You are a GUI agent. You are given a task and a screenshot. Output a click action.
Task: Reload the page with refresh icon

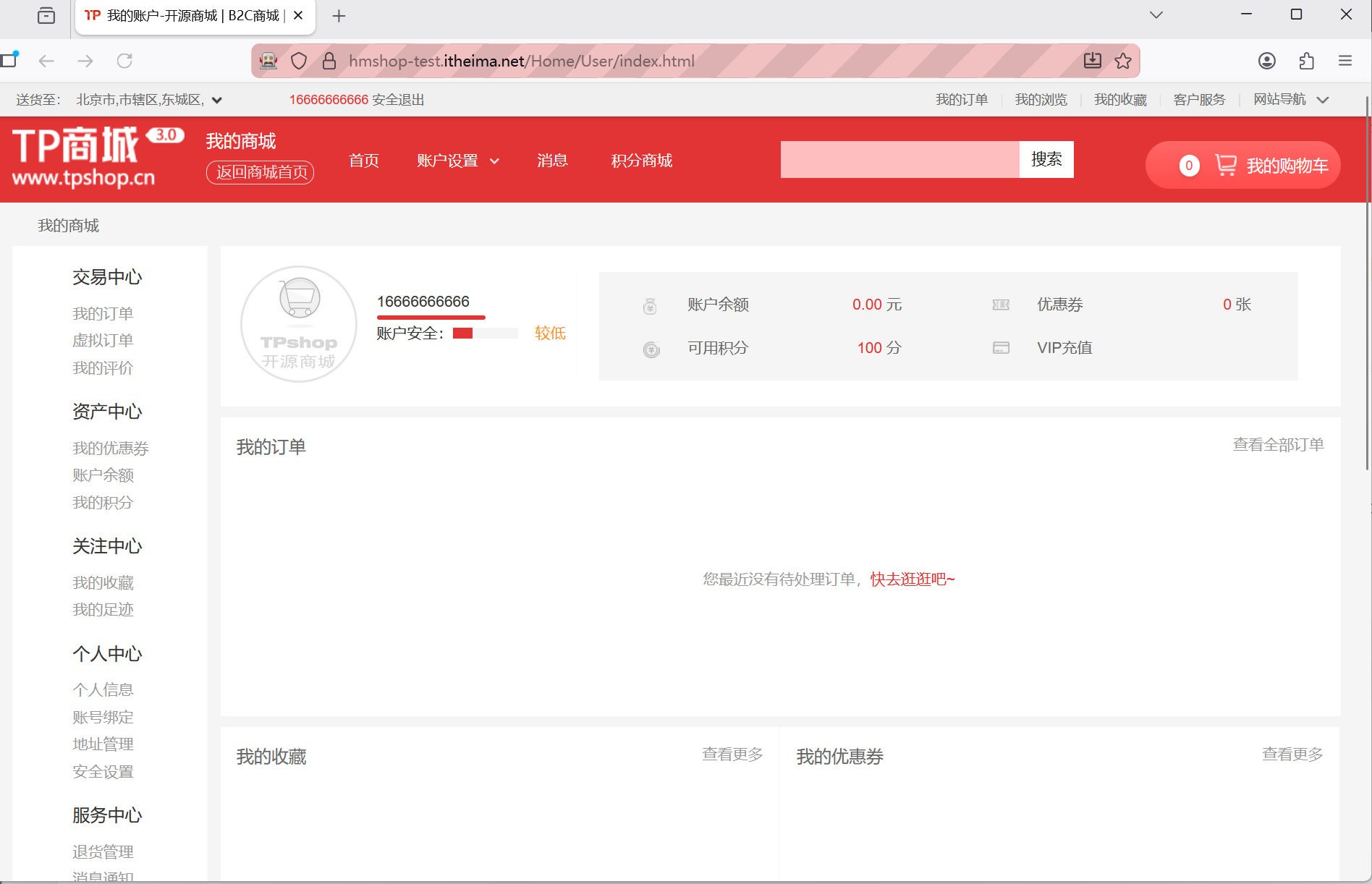pos(124,61)
